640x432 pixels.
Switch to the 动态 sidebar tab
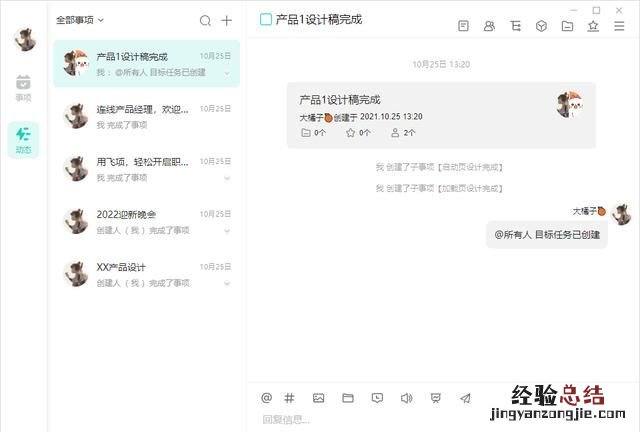[23, 139]
